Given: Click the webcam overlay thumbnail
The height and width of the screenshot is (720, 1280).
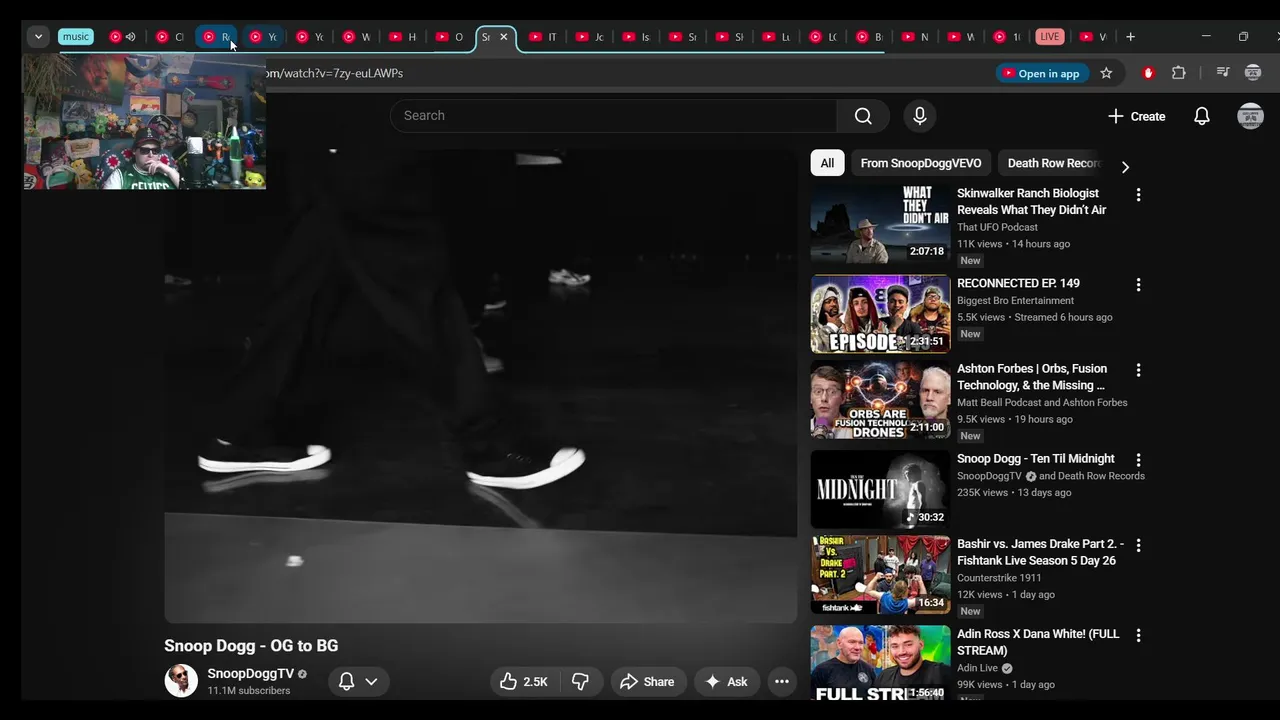Looking at the screenshot, I should (144, 122).
